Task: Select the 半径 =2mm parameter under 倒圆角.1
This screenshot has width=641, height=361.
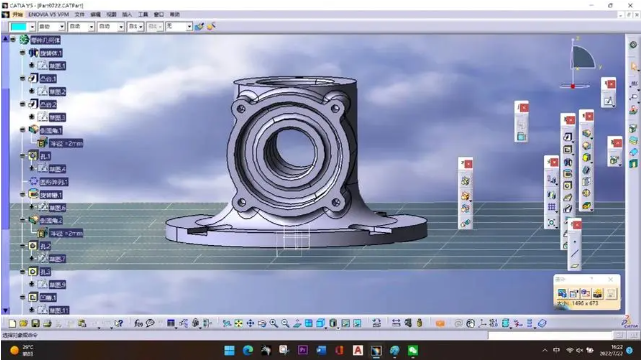Action: (x=66, y=144)
